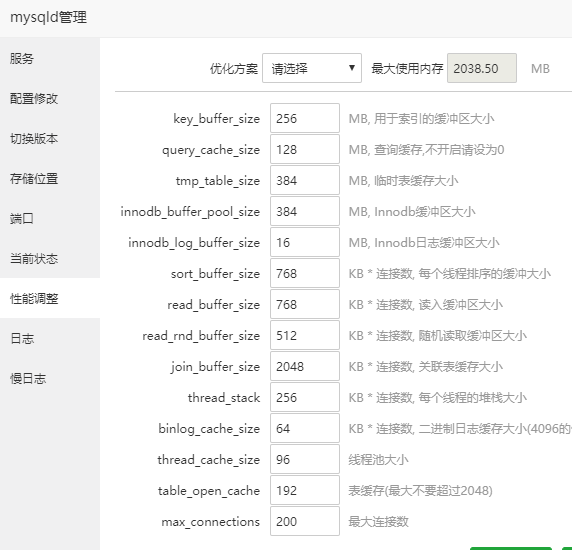Click the tmp_table_size label
The width and height of the screenshot is (572, 550).
(x=218, y=181)
